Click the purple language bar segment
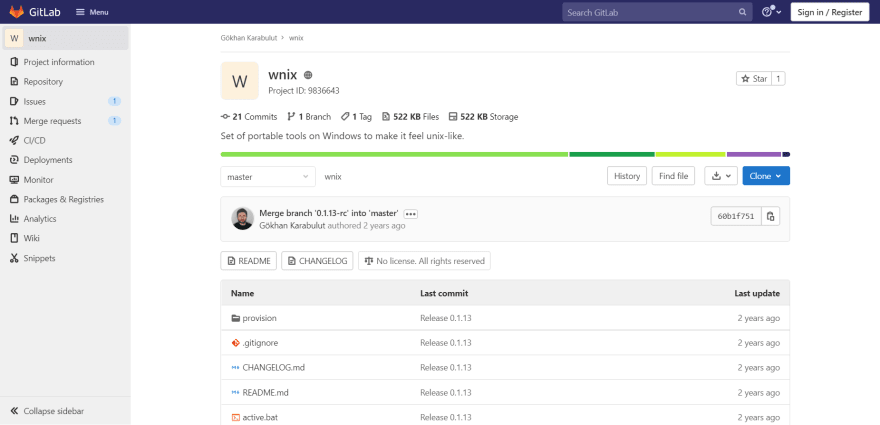Image resolution: width=880 pixels, height=425 pixels. 754,154
